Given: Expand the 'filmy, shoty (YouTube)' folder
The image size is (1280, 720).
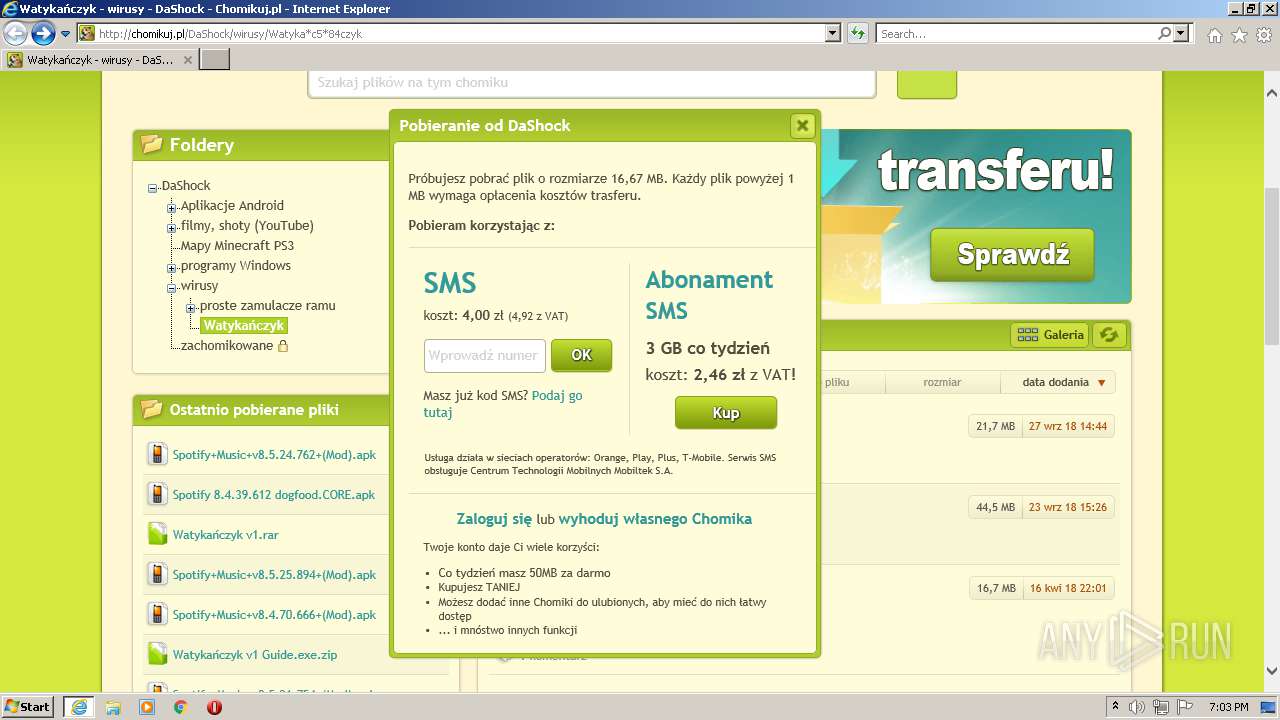Looking at the screenshot, I should pos(172,227).
